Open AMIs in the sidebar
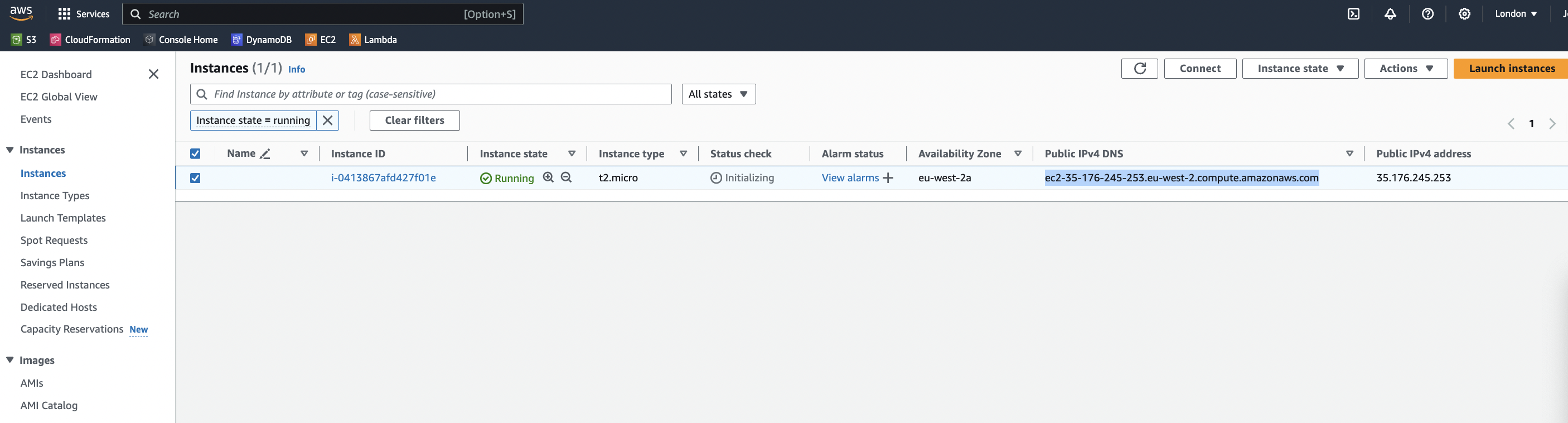 [x=32, y=383]
